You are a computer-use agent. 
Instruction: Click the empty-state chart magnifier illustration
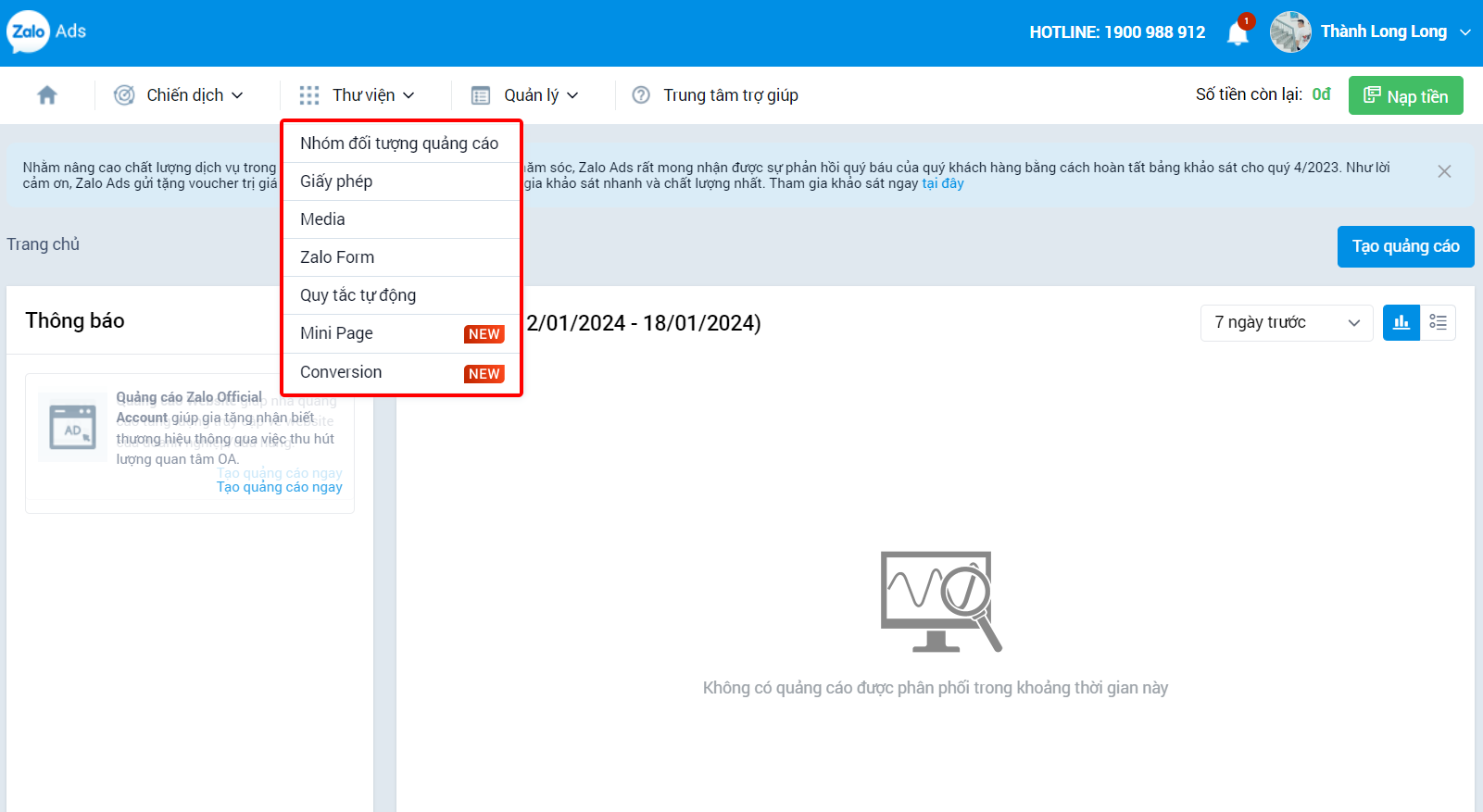pyautogui.click(x=941, y=602)
